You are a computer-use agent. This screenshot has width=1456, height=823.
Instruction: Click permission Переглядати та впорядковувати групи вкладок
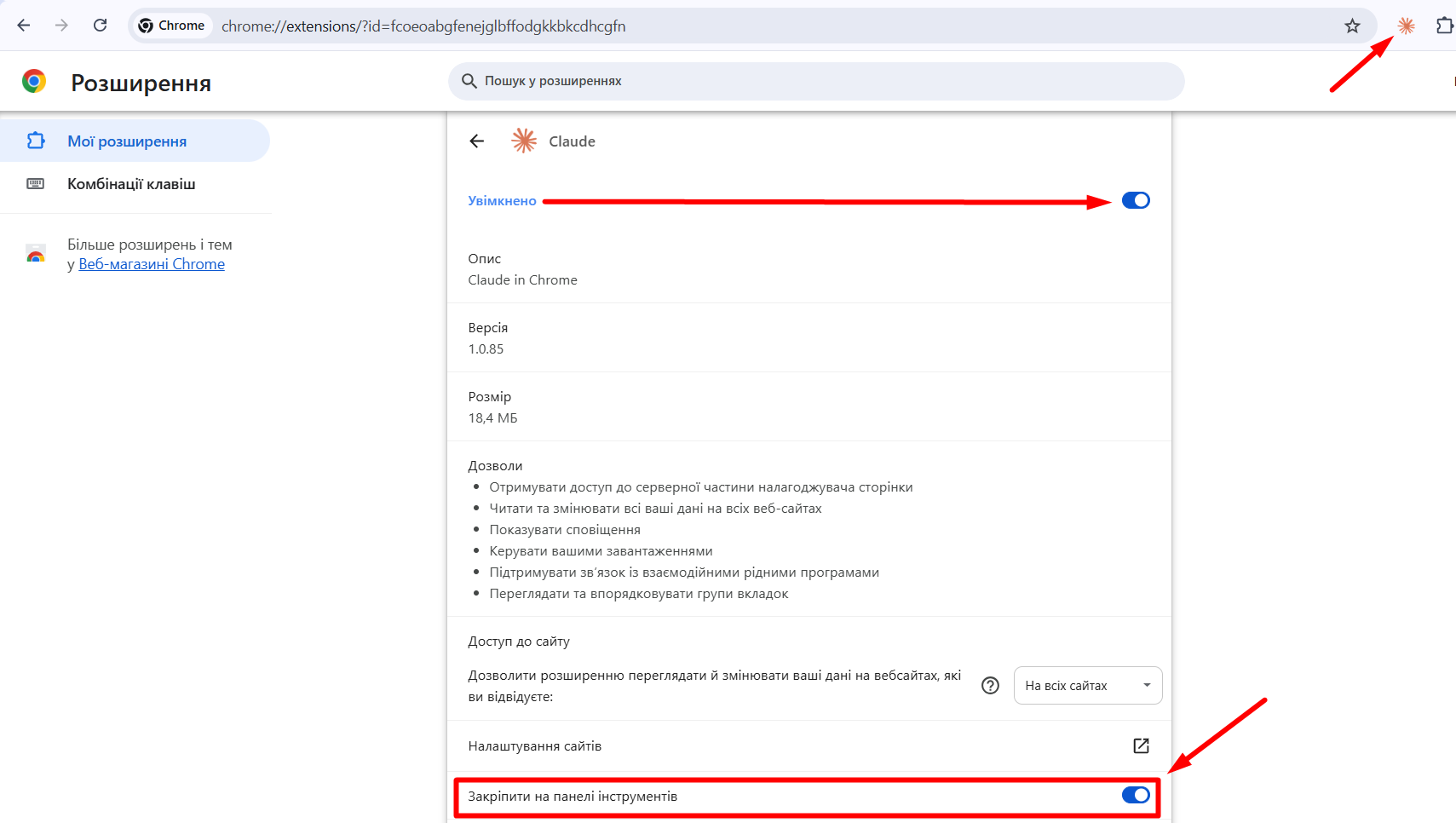639,594
